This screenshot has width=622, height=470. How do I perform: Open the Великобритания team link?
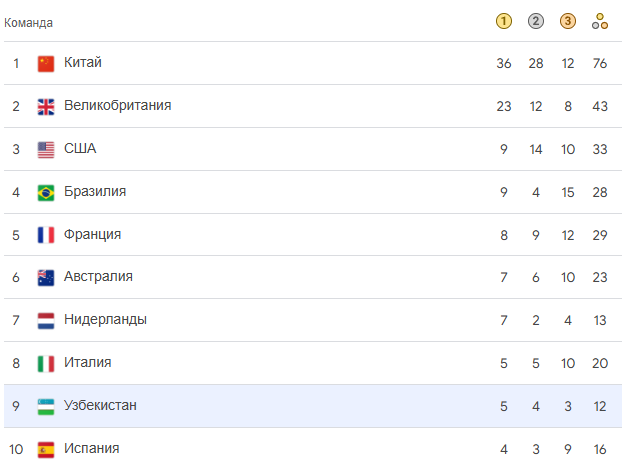point(117,106)
